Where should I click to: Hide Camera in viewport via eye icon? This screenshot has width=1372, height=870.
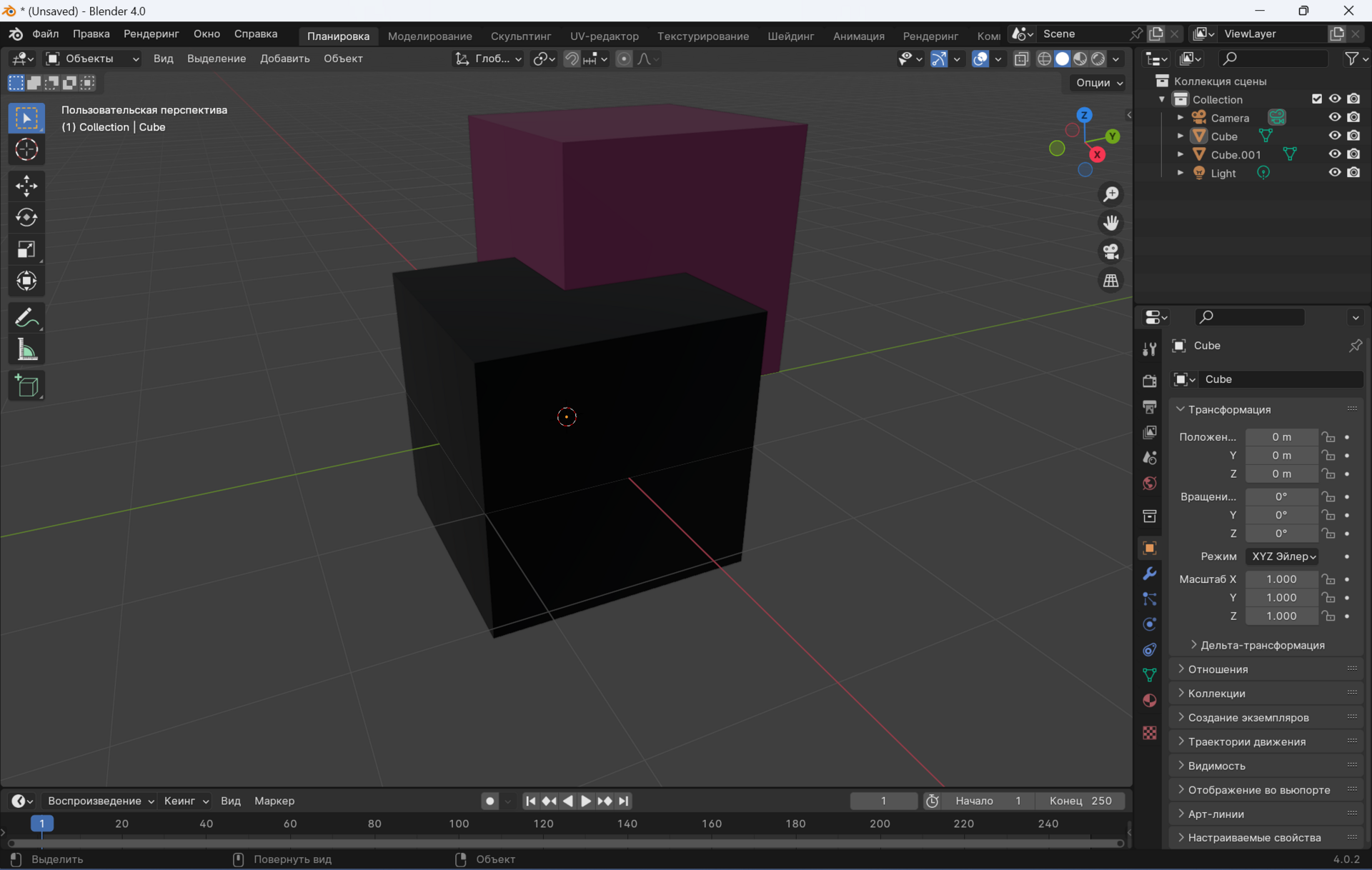1334,117
